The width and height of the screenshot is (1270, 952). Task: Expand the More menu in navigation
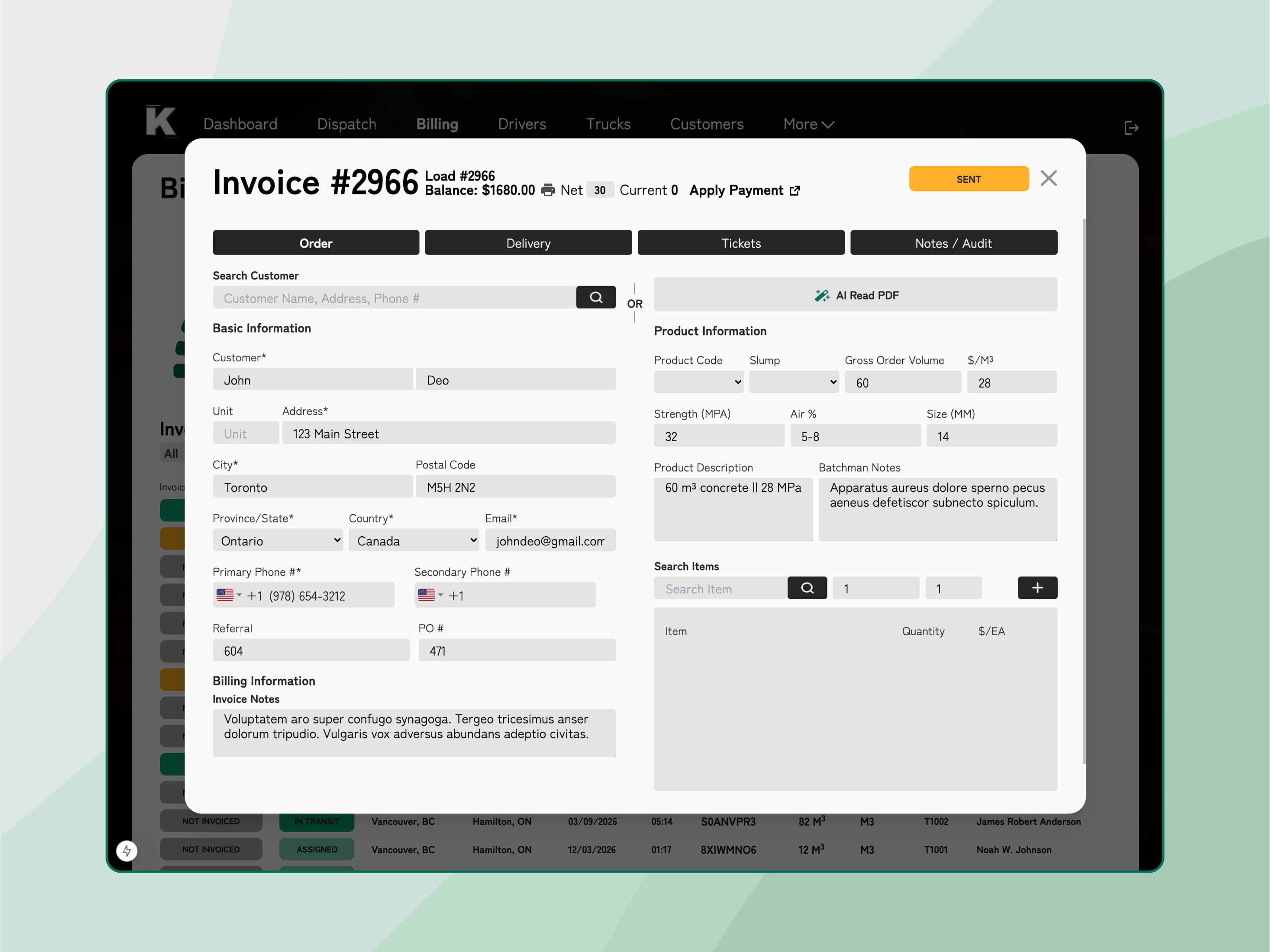pos(808,124)
